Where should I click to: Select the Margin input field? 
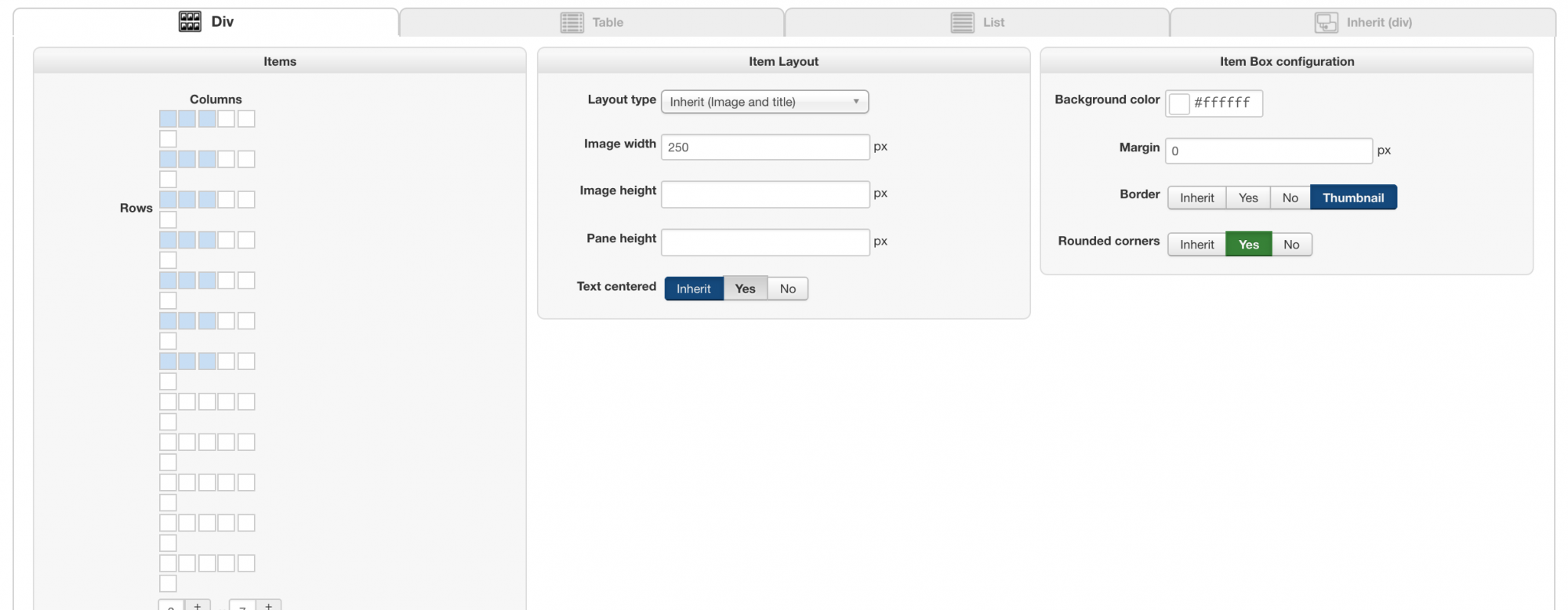point(1268,151)
